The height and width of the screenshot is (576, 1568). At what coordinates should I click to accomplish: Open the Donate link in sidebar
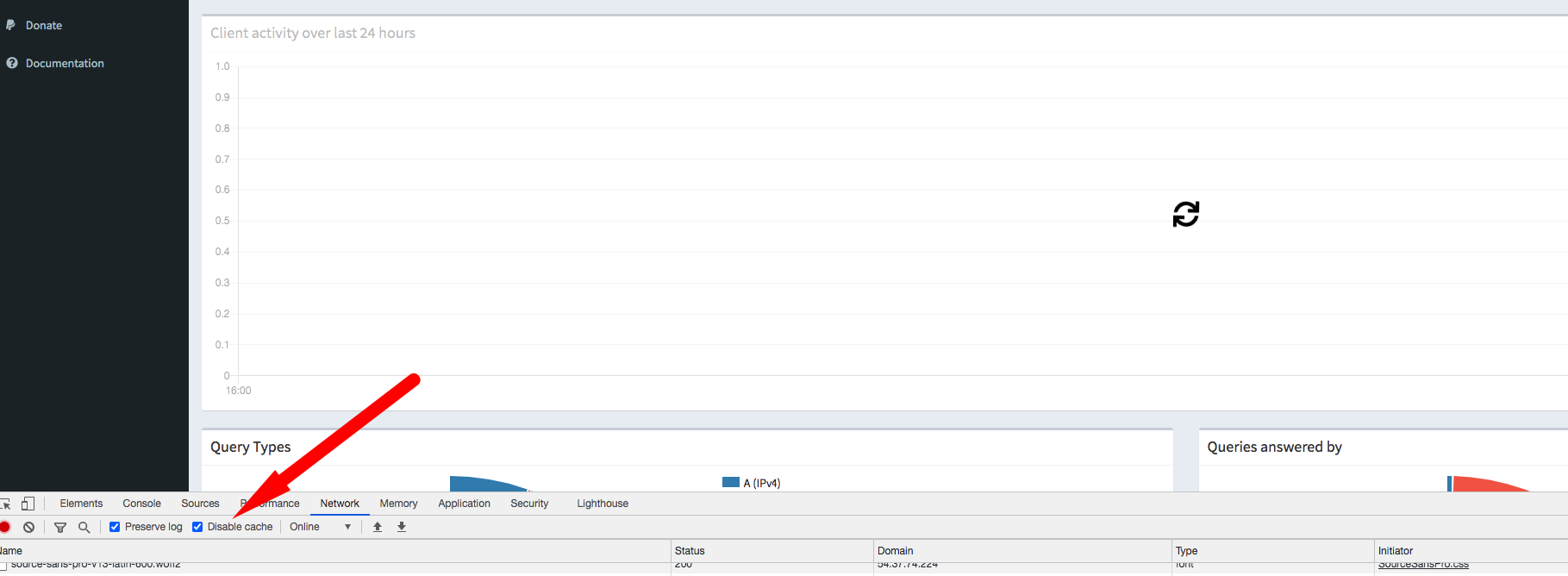tap(44, 26)
